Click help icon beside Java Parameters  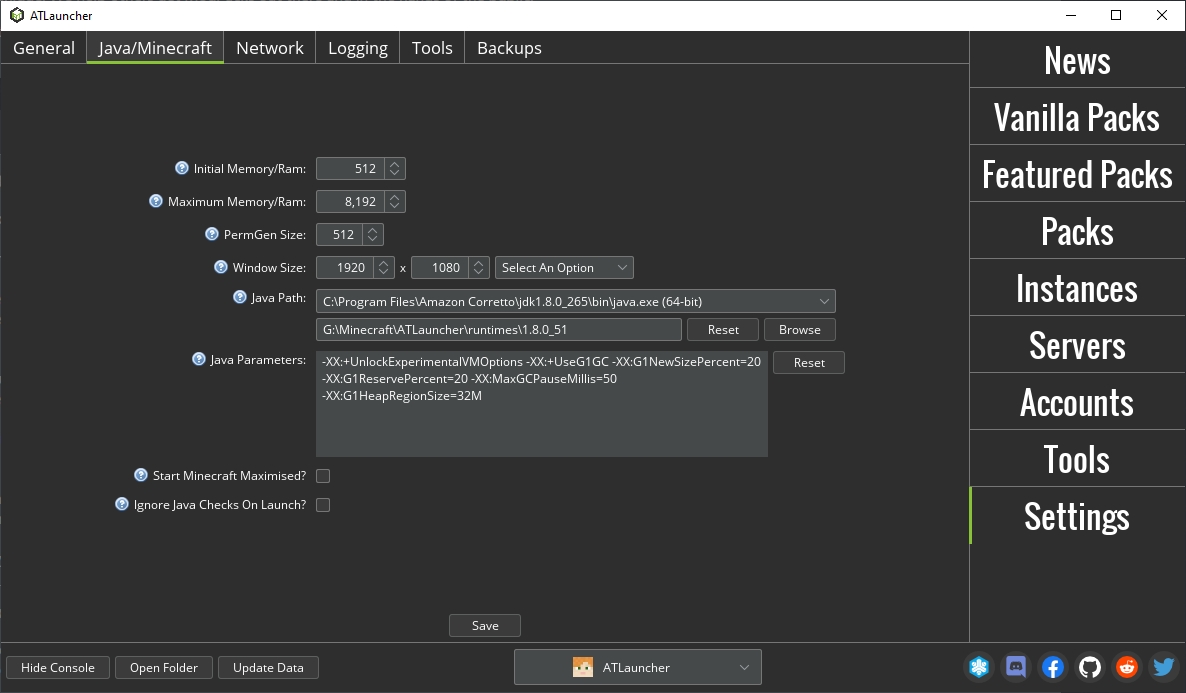199,359
